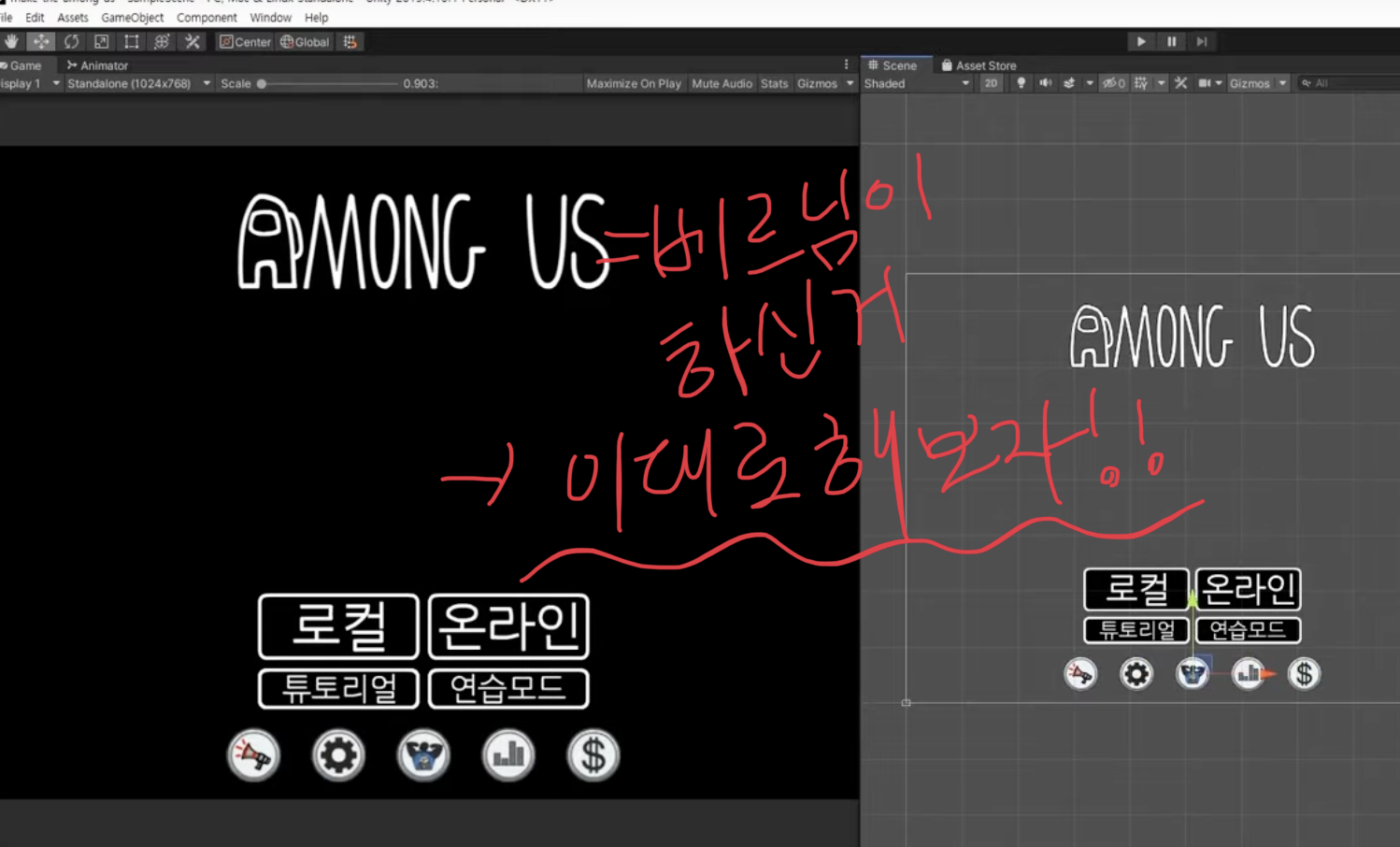Step forward one frame

pyautogui.click(x=1202, y=41)
